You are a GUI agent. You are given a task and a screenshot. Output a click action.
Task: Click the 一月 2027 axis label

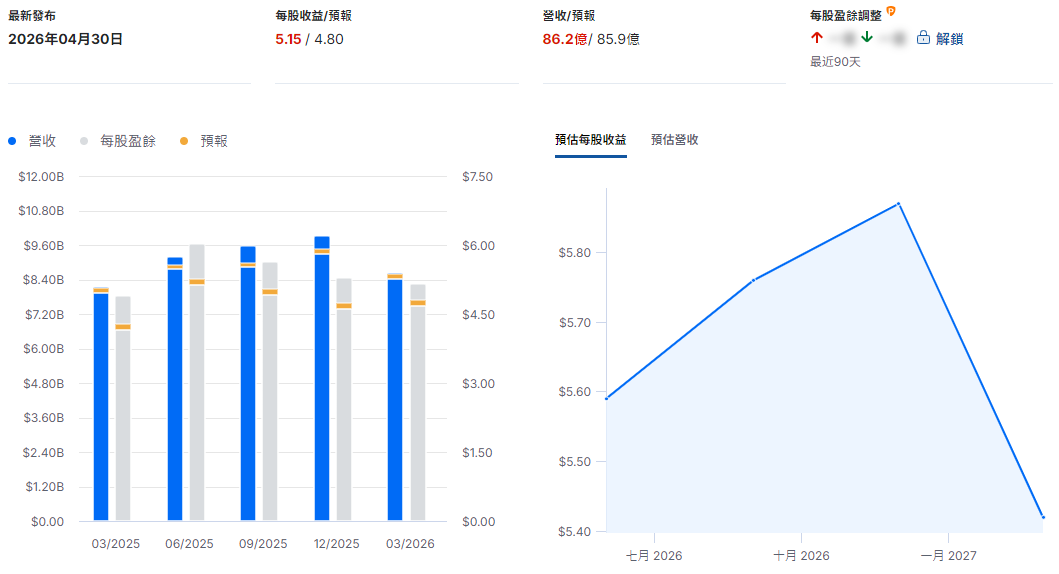[948, 556]
